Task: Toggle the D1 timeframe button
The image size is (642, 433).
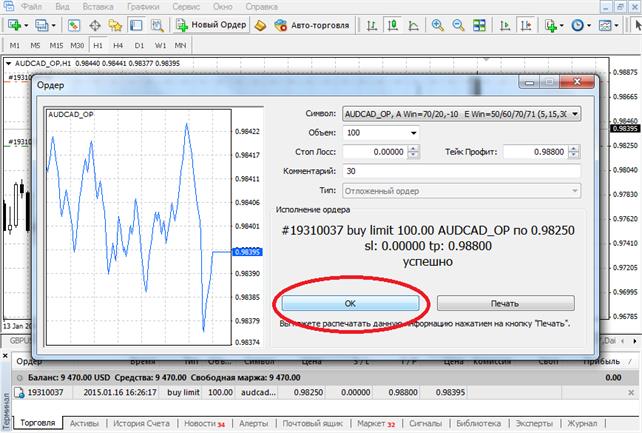Action: pyautogui.click(x=139, y=45)
